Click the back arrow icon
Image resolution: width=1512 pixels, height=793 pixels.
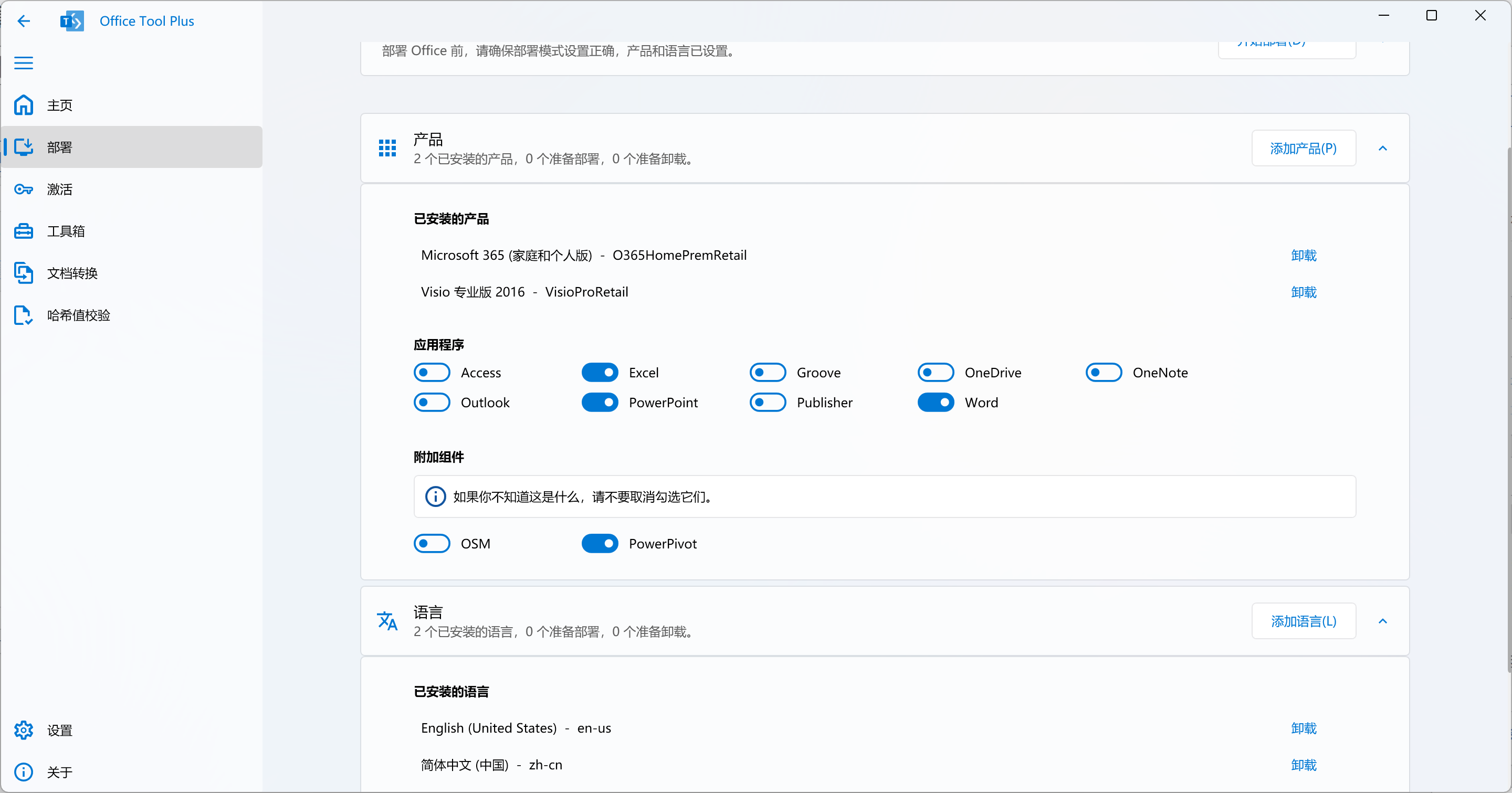coord(24,21)
